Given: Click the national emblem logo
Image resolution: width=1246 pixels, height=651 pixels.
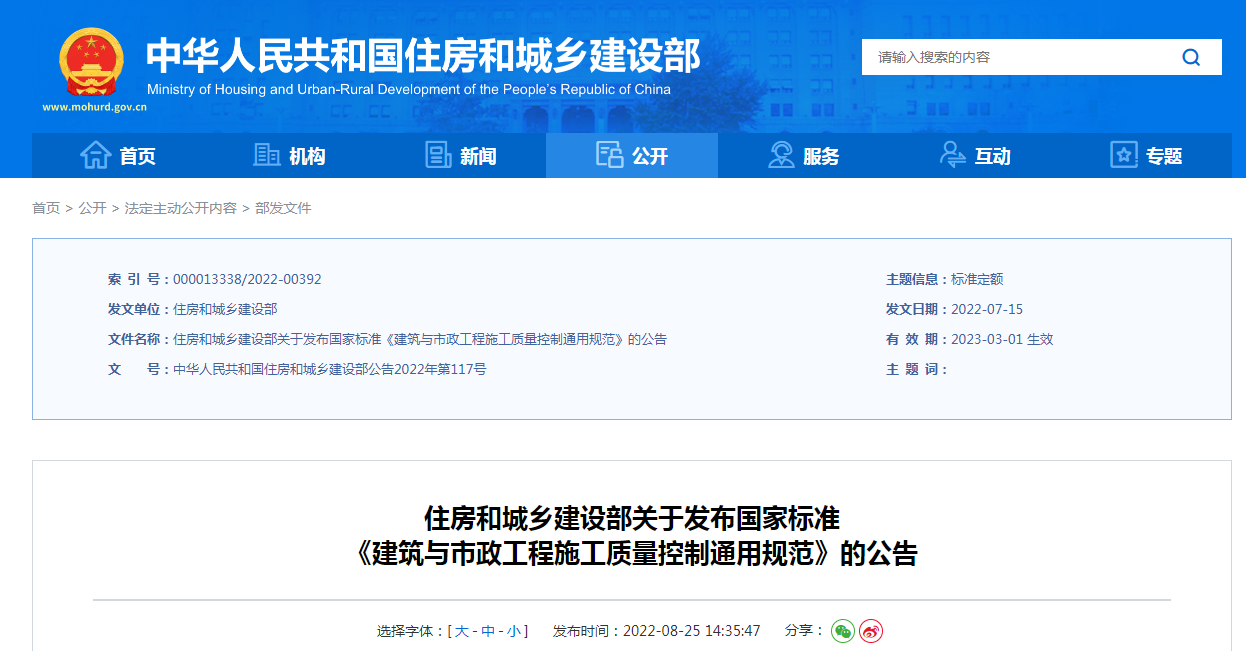Looking at the screenshot, I should [92, 61].
